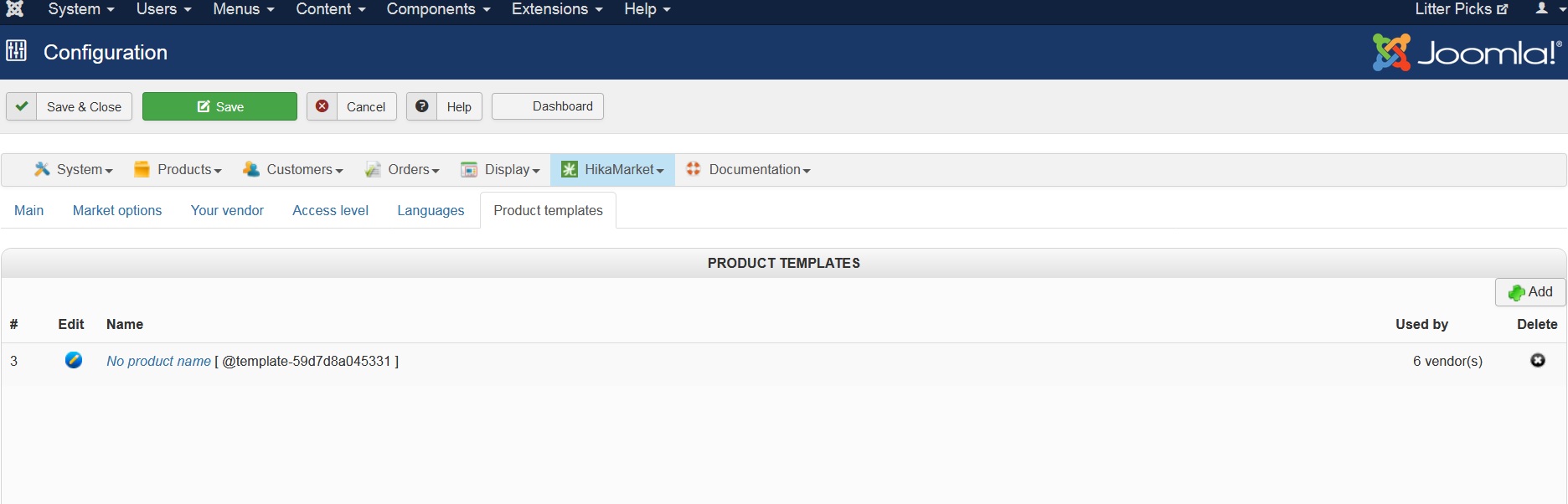
Task: Switch to the Access level tab
Action: point(330,210)
